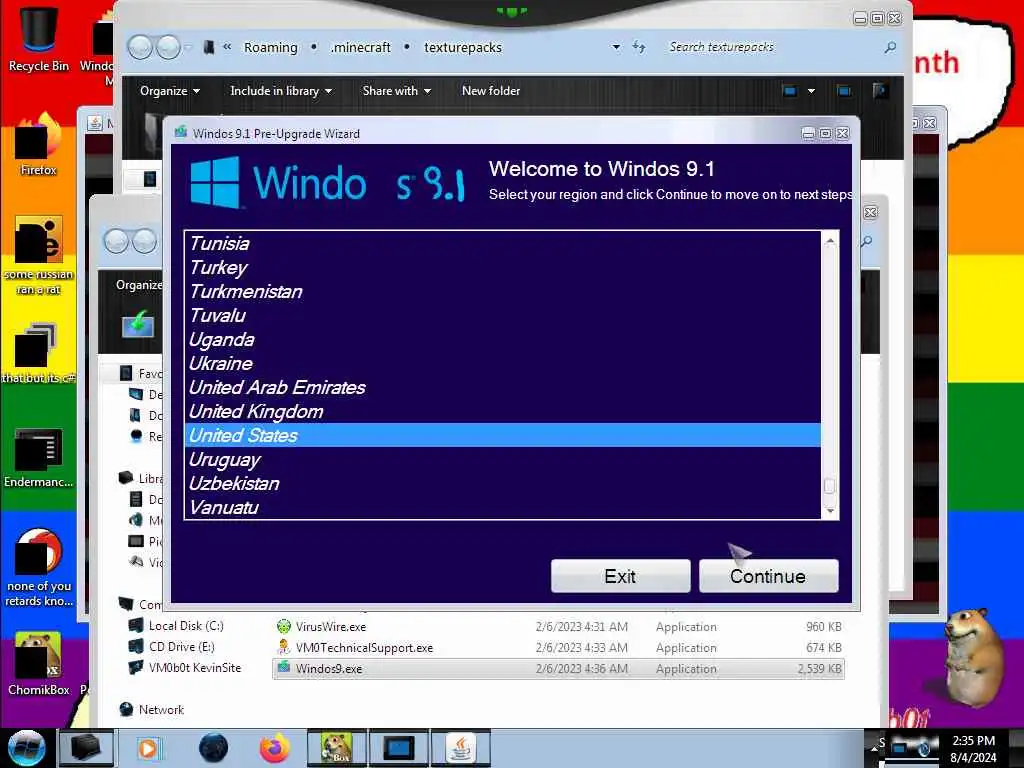This screenshot has width=1024, height=768.
Task: Select Tunisia in the region list
Action: [x=502, y=244]
